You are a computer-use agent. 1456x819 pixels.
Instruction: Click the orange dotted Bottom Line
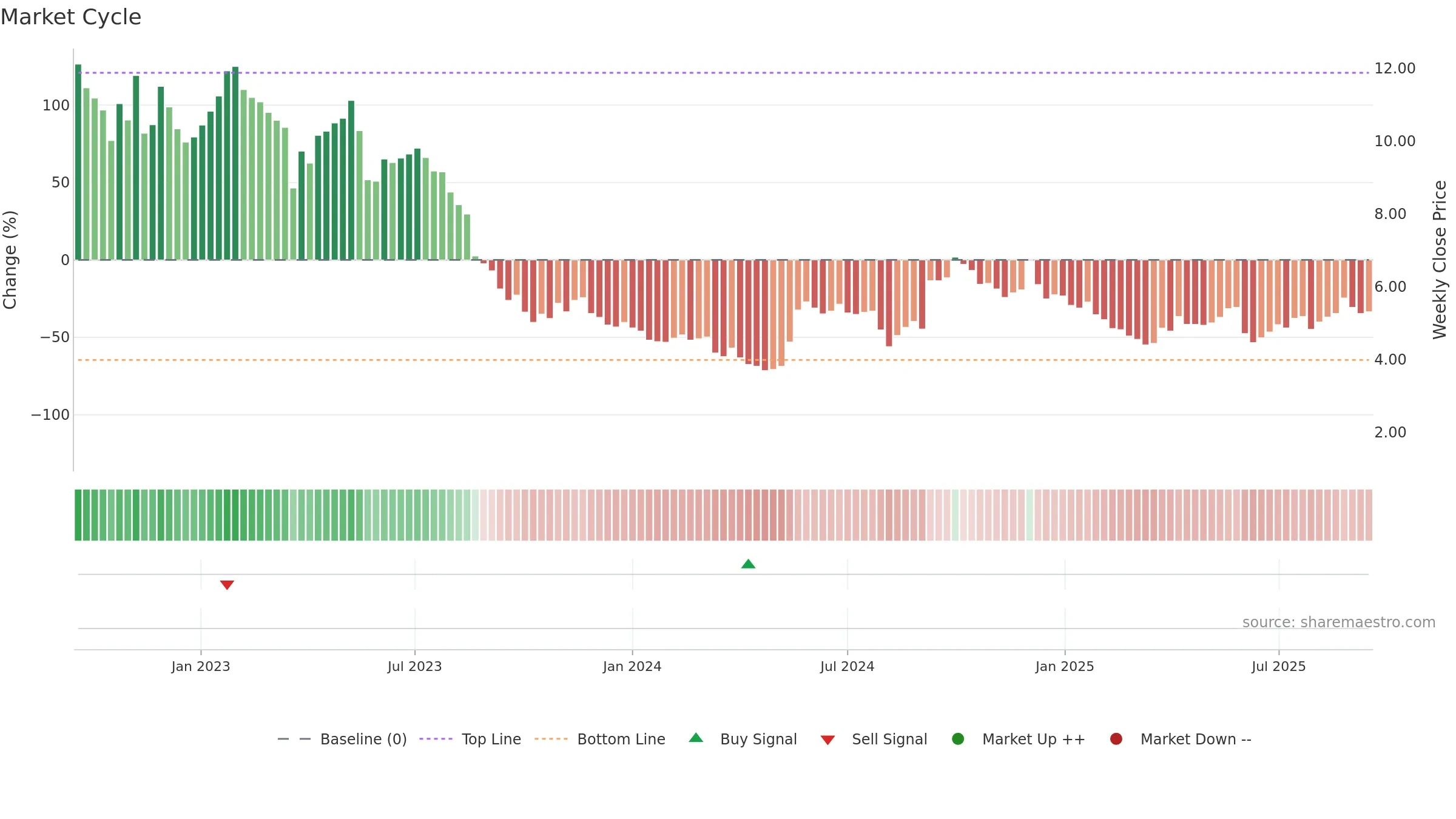tap(723, 360)
